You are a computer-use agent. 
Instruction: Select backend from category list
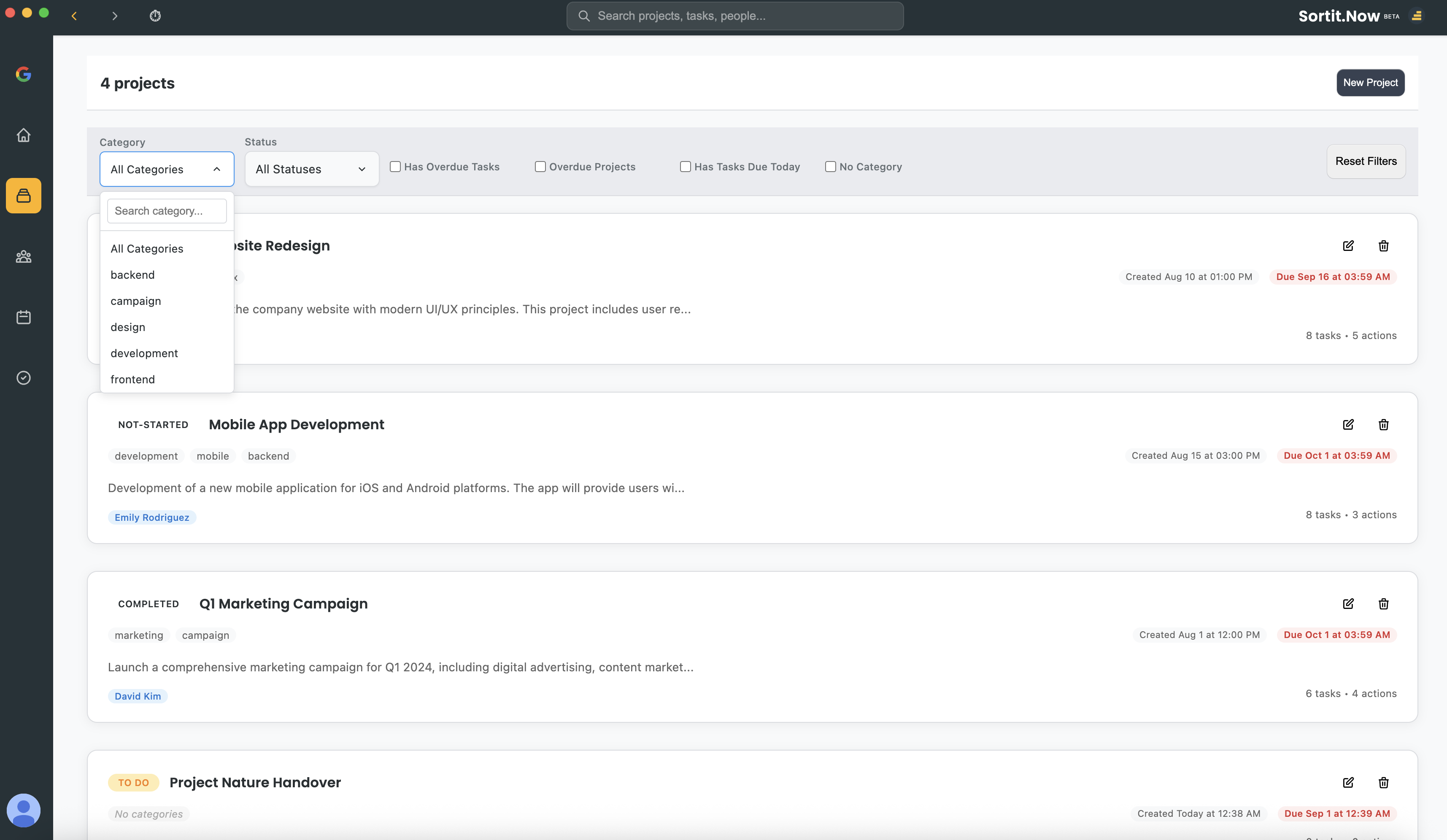tap(132, 275)
